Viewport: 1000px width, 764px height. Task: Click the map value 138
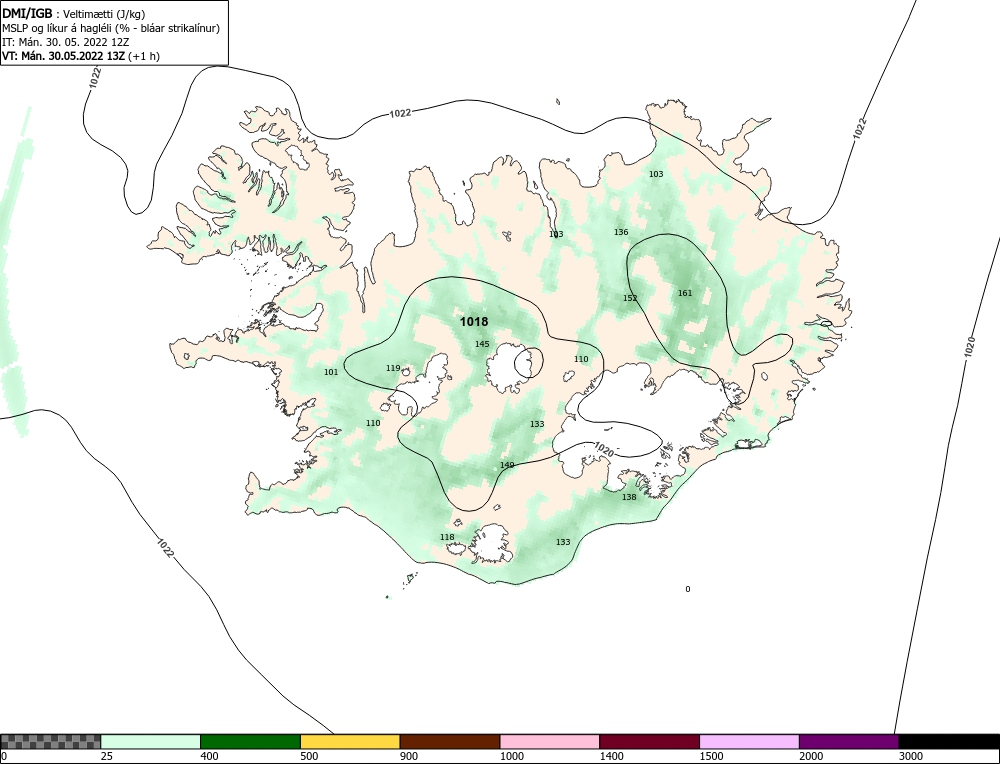click(x=629, y=497)
